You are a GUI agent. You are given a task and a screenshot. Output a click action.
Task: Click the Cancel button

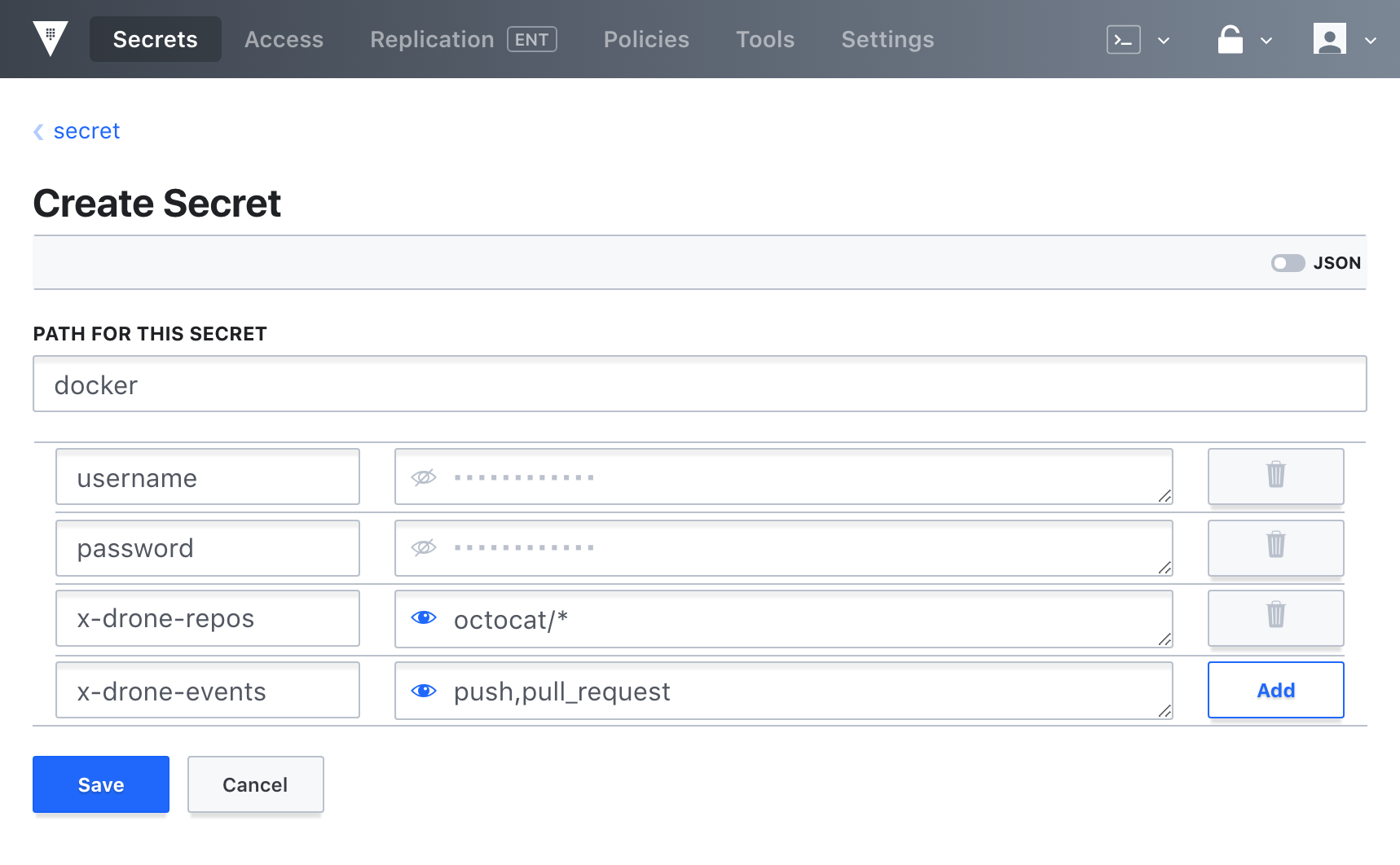pyautogui.click(x=256, y=784)
